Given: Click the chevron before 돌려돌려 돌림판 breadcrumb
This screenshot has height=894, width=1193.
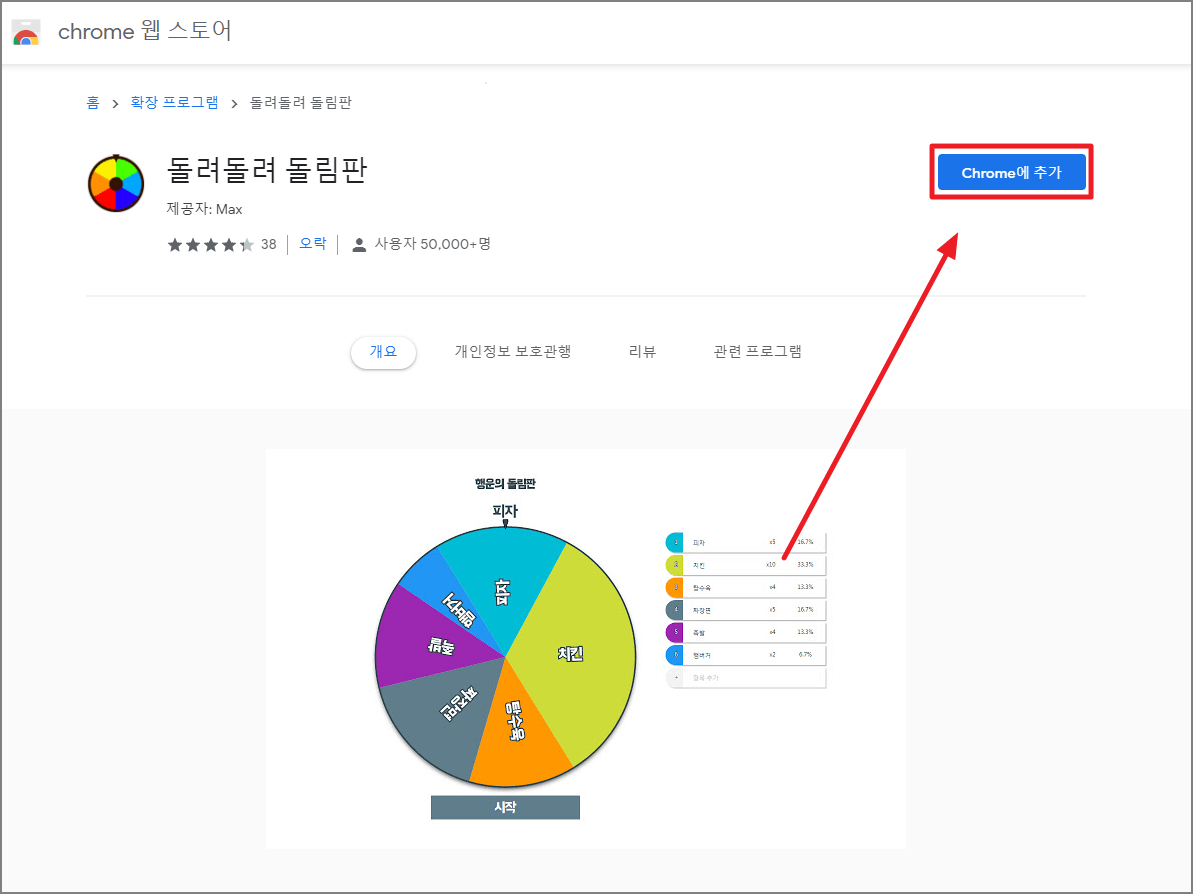Looking at the screenshot, I should pyautogui.click(x=232, y=102).
